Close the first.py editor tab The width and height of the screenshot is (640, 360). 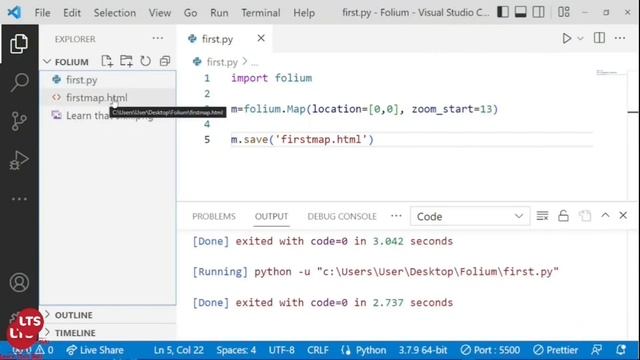point(261,38)
